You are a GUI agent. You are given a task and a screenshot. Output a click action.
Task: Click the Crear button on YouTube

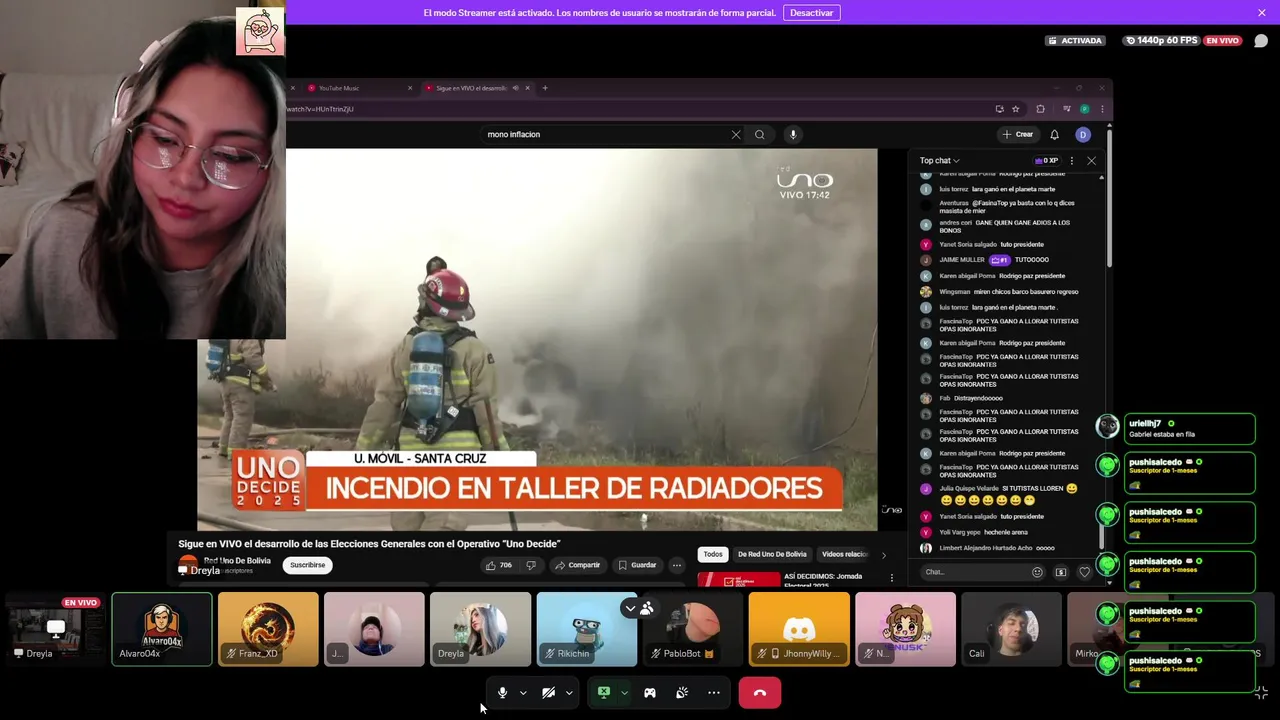coord(1018,135)
